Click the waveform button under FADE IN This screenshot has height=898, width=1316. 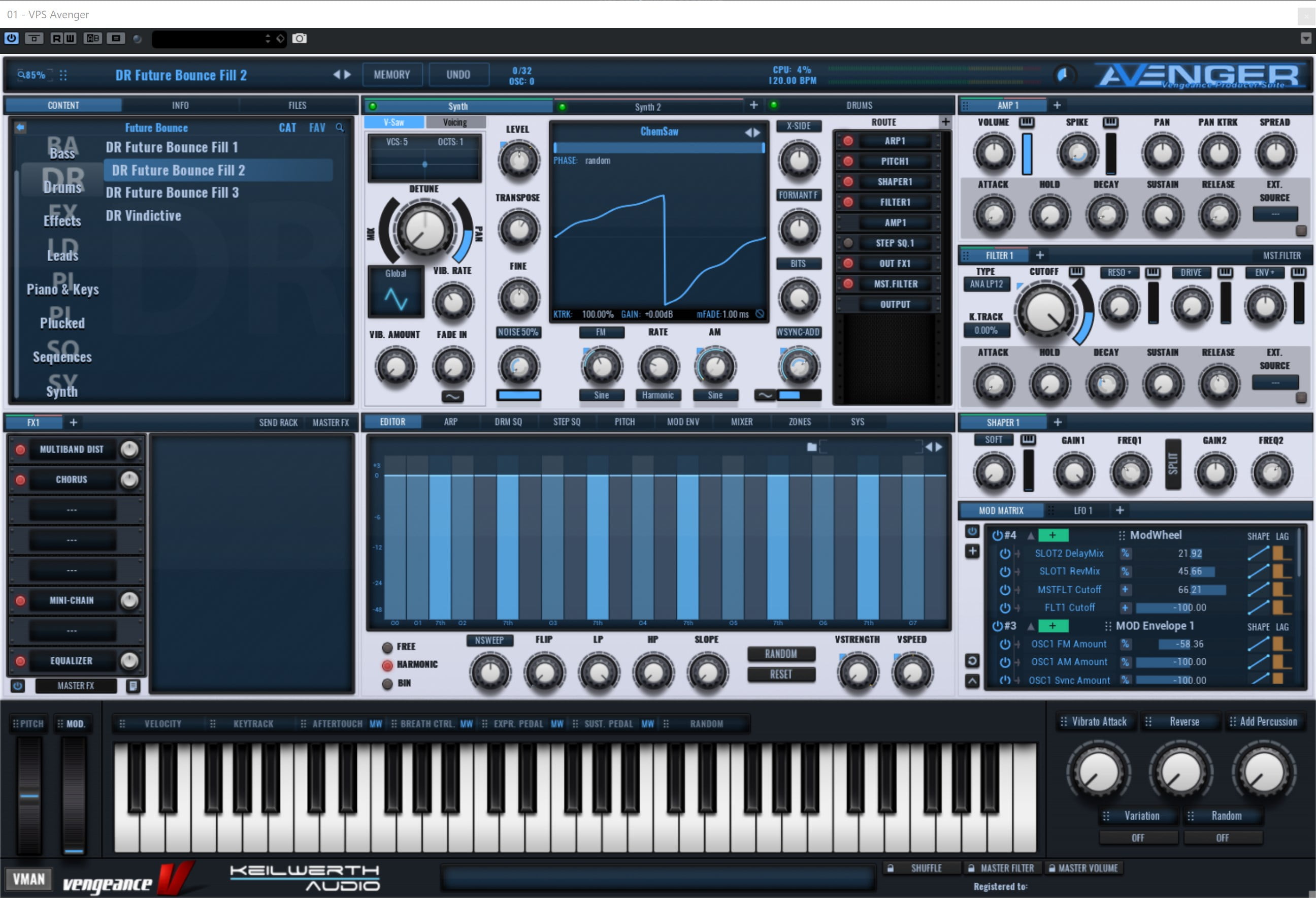(x=452, y=397)
